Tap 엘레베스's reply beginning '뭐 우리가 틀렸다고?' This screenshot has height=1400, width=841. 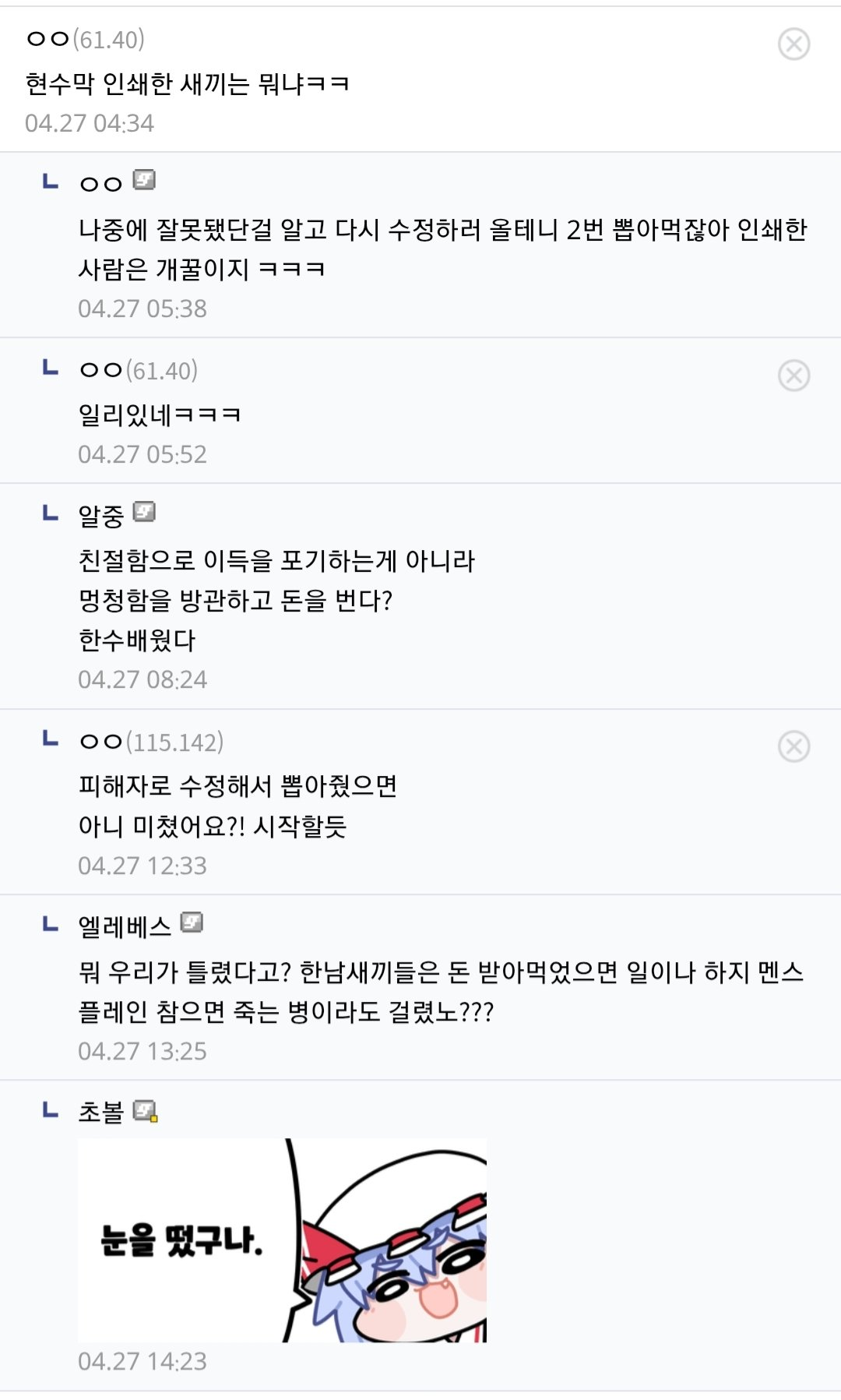(x=441, y=991)
